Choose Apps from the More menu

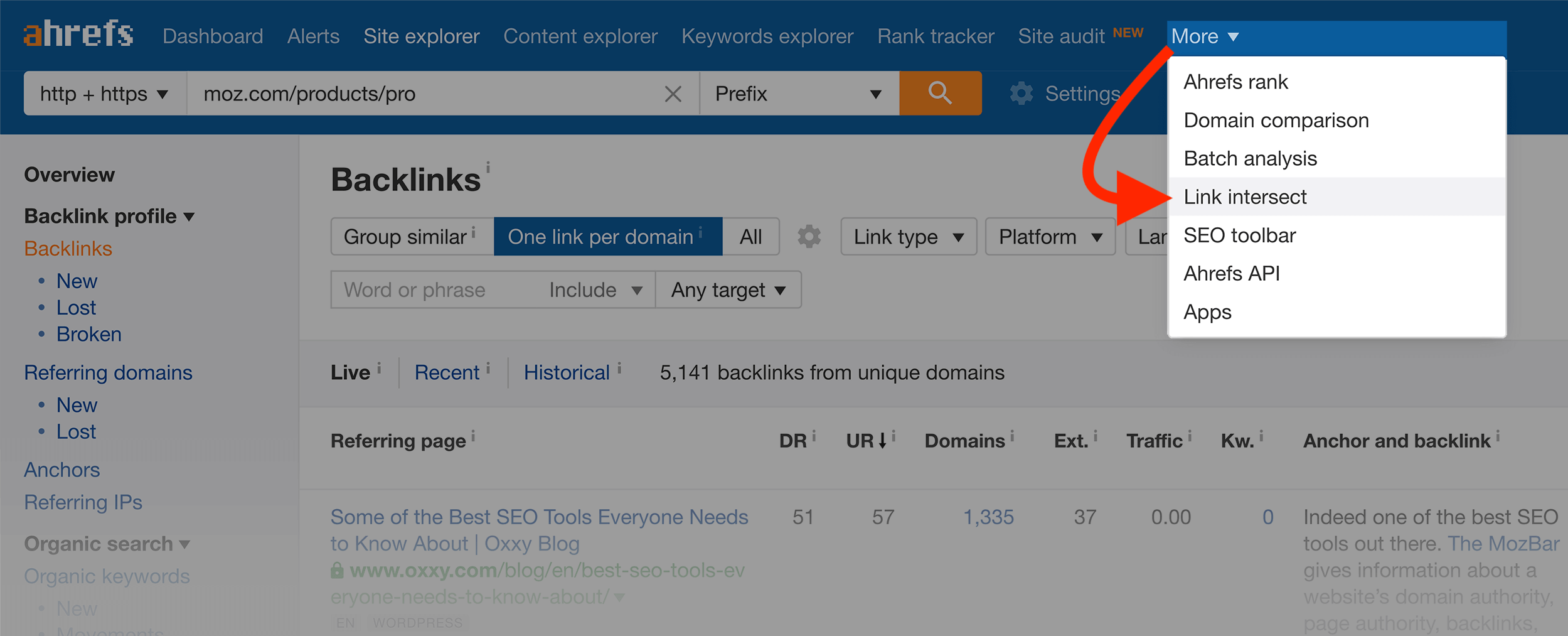(x=1336, y=312)
